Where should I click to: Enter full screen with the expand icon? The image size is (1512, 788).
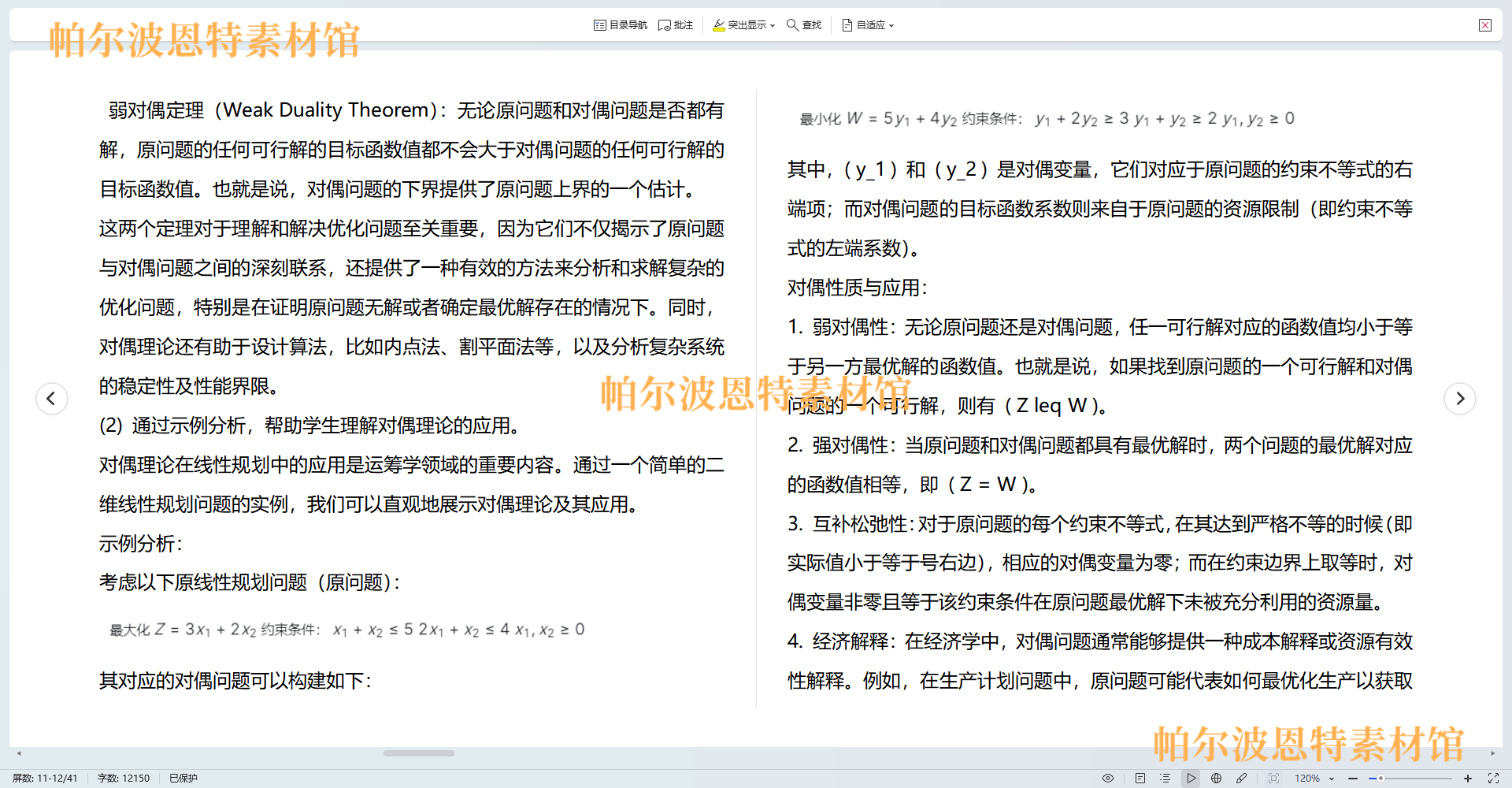click(x=1493, y=778)
